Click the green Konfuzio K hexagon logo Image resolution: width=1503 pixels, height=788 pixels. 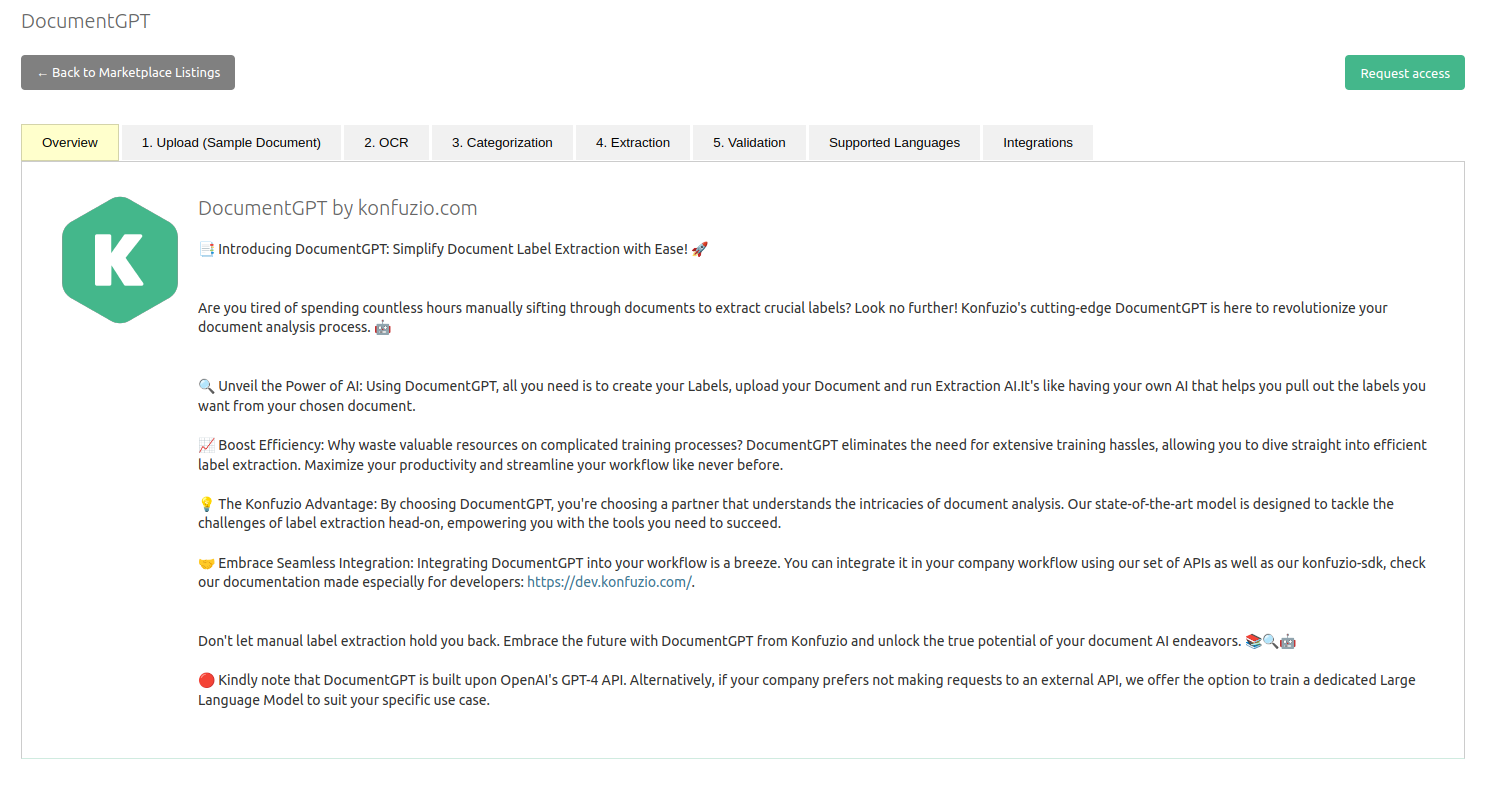pos(120,260)
